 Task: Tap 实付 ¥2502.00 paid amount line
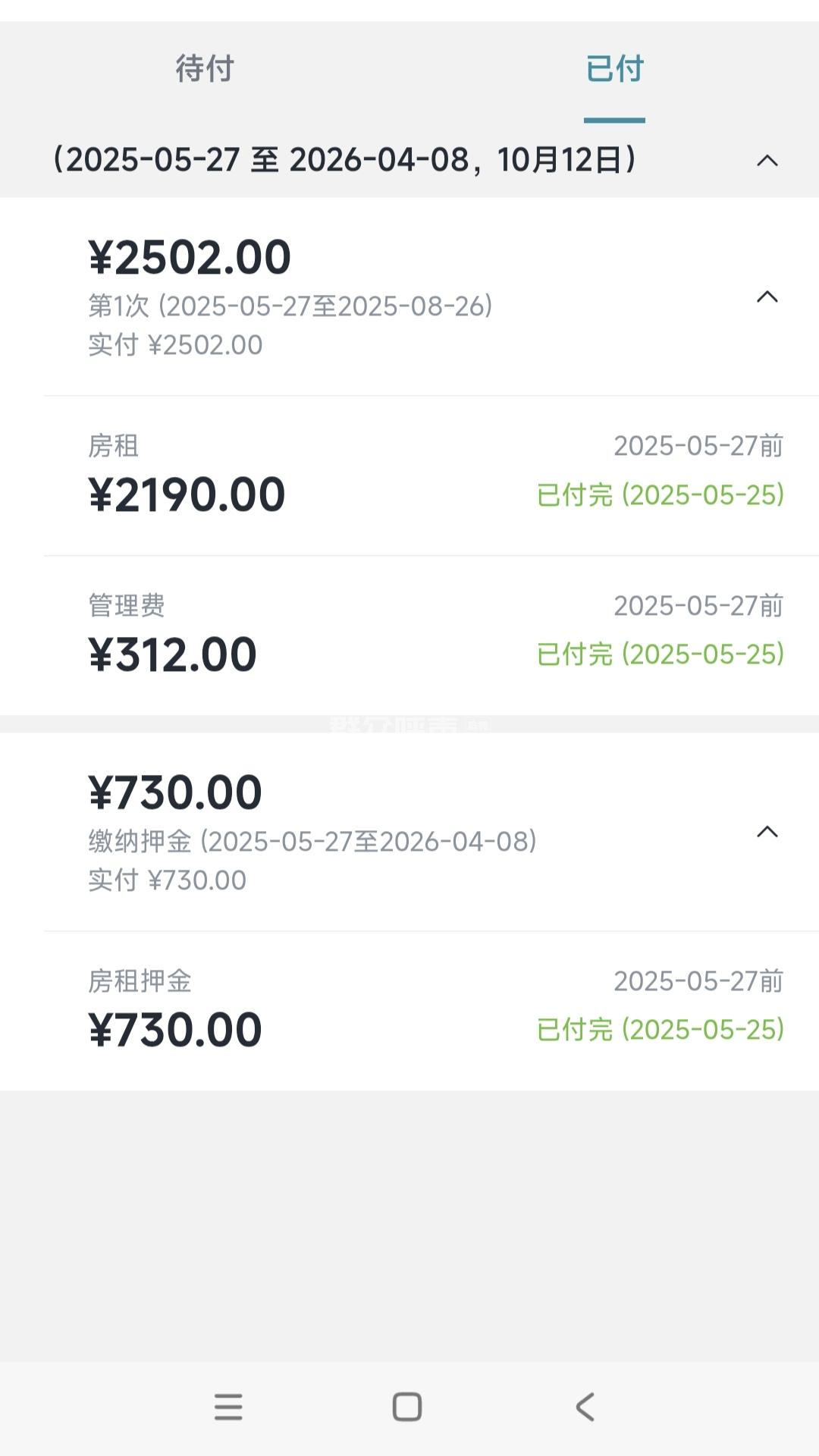[175, 345]
